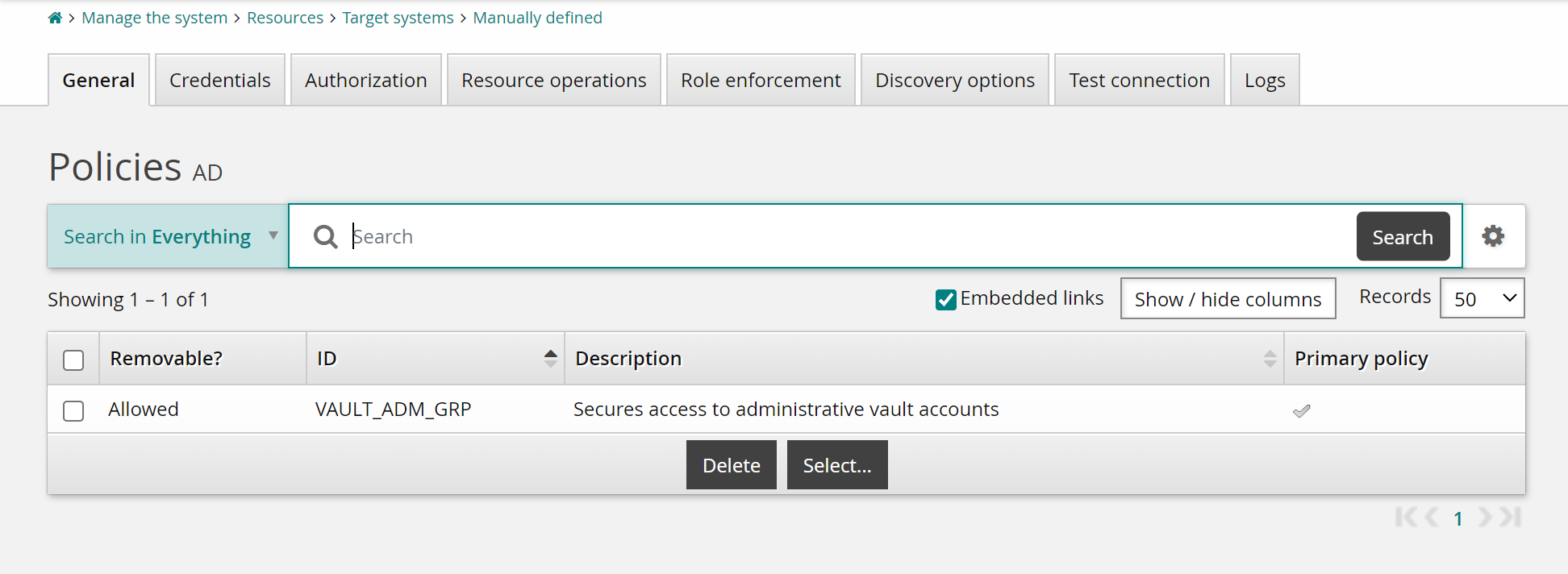Select the VAULT_ADM_GRP row checkbox
1568x574 pixels.
[x=73, y=411]
